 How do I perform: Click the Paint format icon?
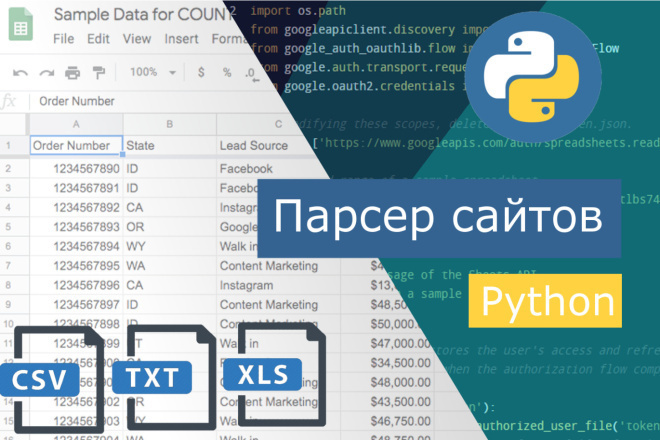coord(98,73)
